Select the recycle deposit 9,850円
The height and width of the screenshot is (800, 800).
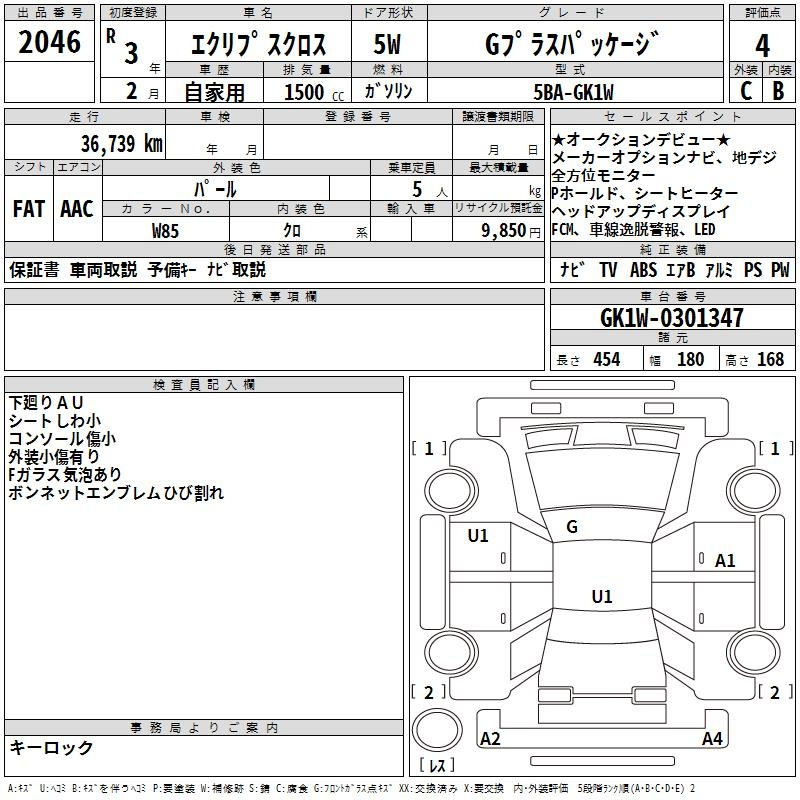tap(511, 231)
